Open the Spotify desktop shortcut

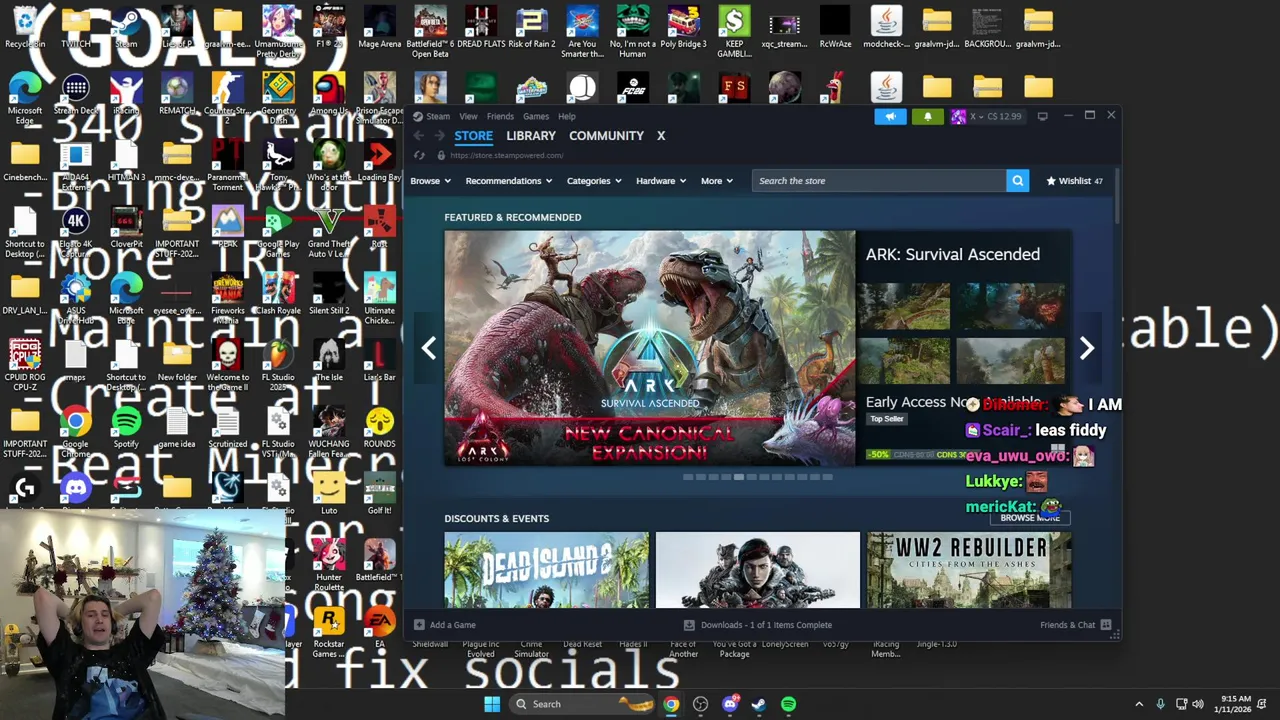click(126, 427)
